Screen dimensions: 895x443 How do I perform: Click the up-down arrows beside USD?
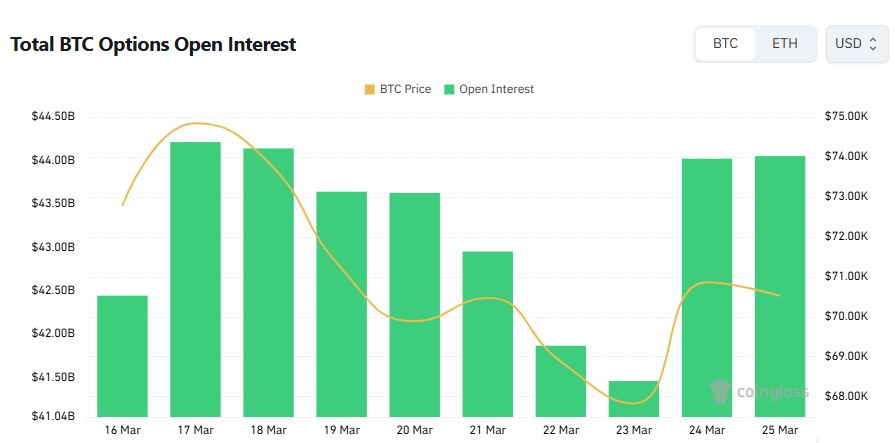[873, 44]
